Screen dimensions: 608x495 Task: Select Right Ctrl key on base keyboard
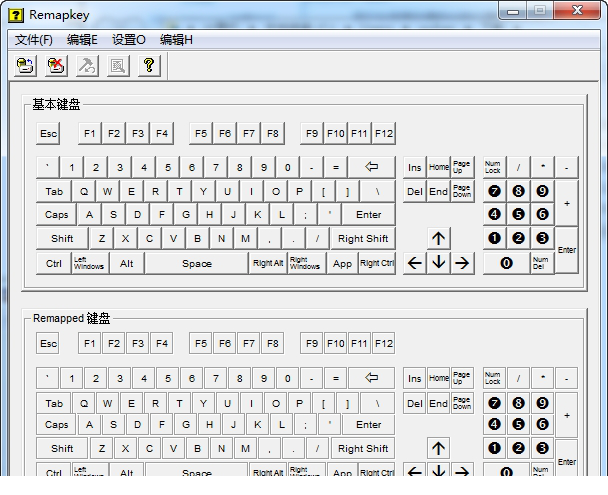click(x=377, y=263)
